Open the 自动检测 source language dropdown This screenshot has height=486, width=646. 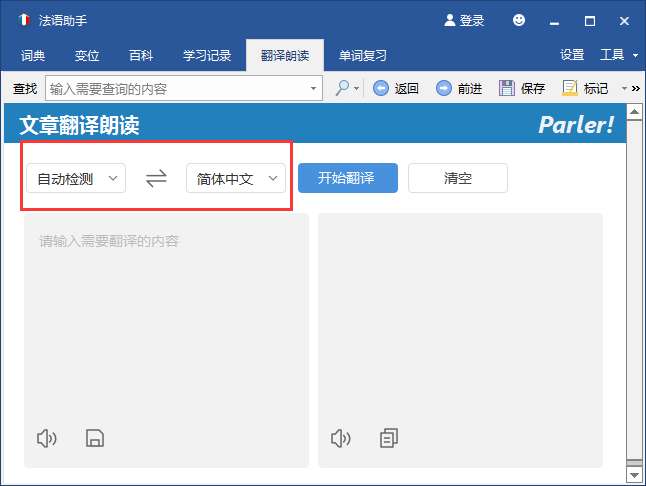(x=76, y=178)
